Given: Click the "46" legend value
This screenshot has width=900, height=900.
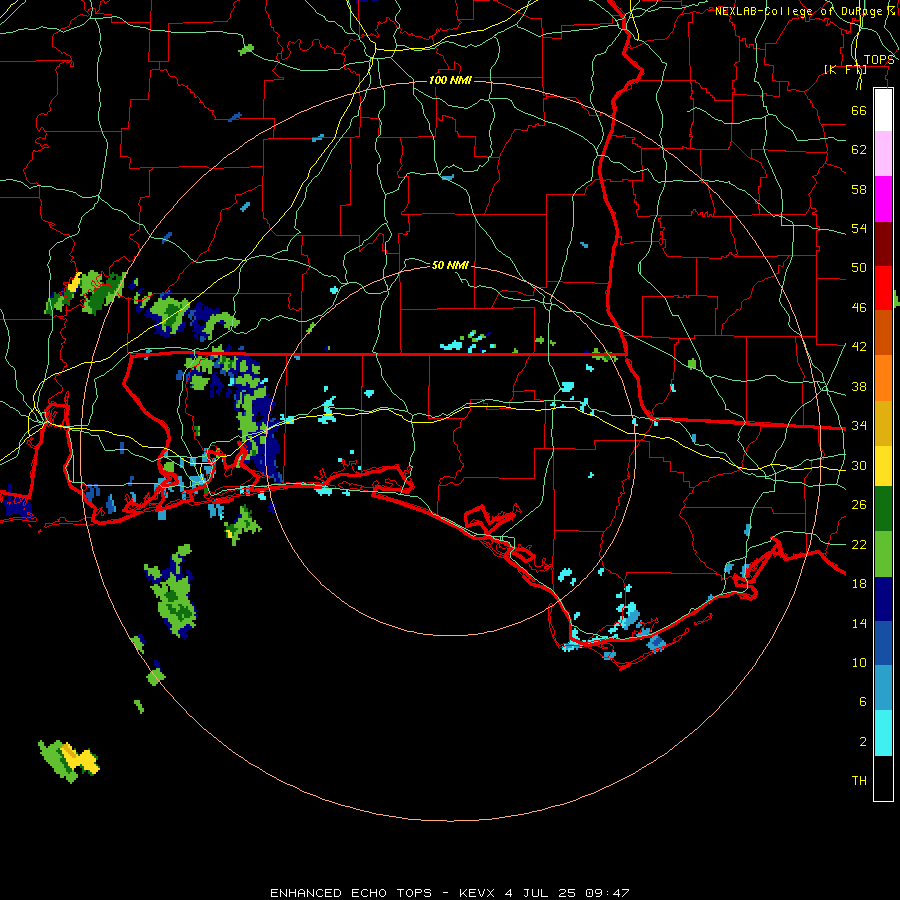Looking at the screenshot, I should coord(859,308).
